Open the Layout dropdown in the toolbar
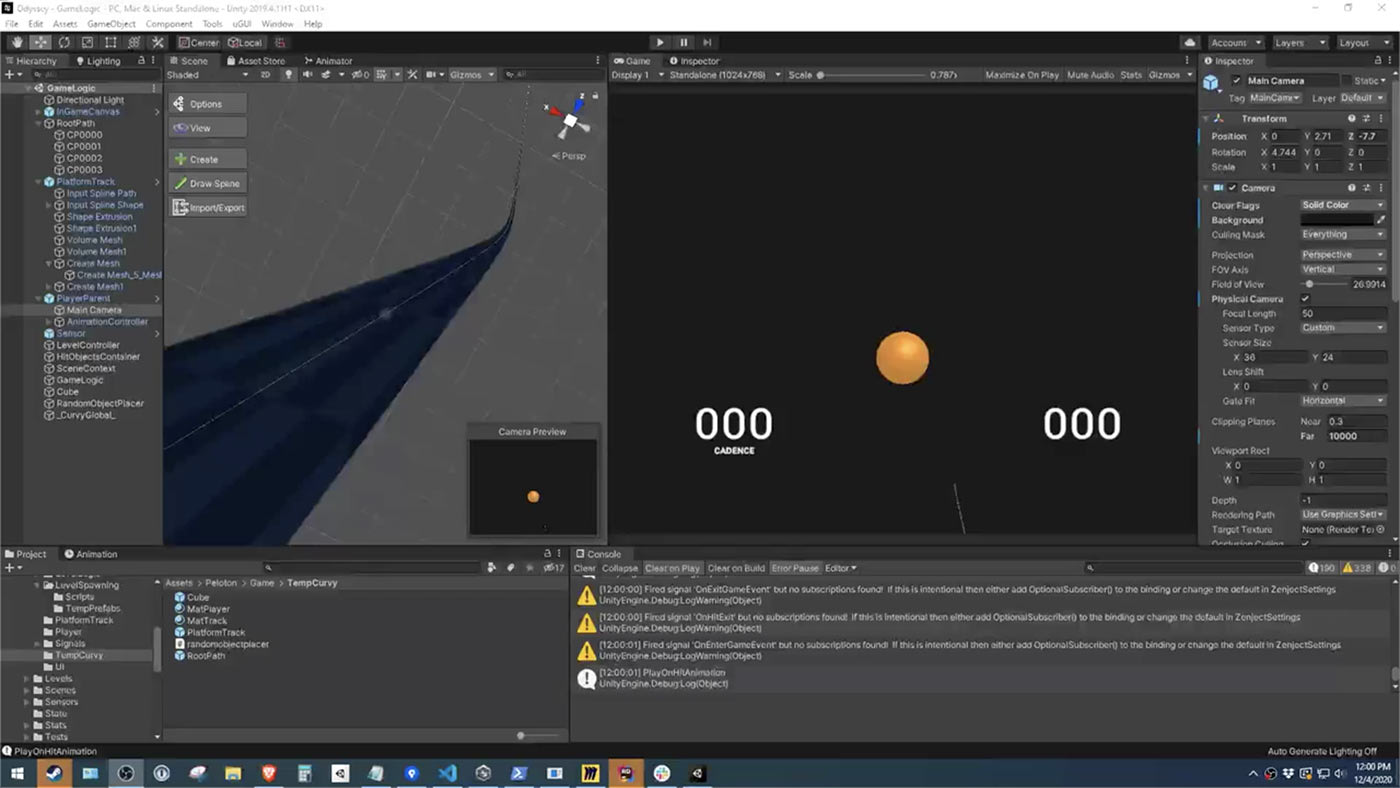The height and width of the screenshot is (788, 1400). point(1363,43)
